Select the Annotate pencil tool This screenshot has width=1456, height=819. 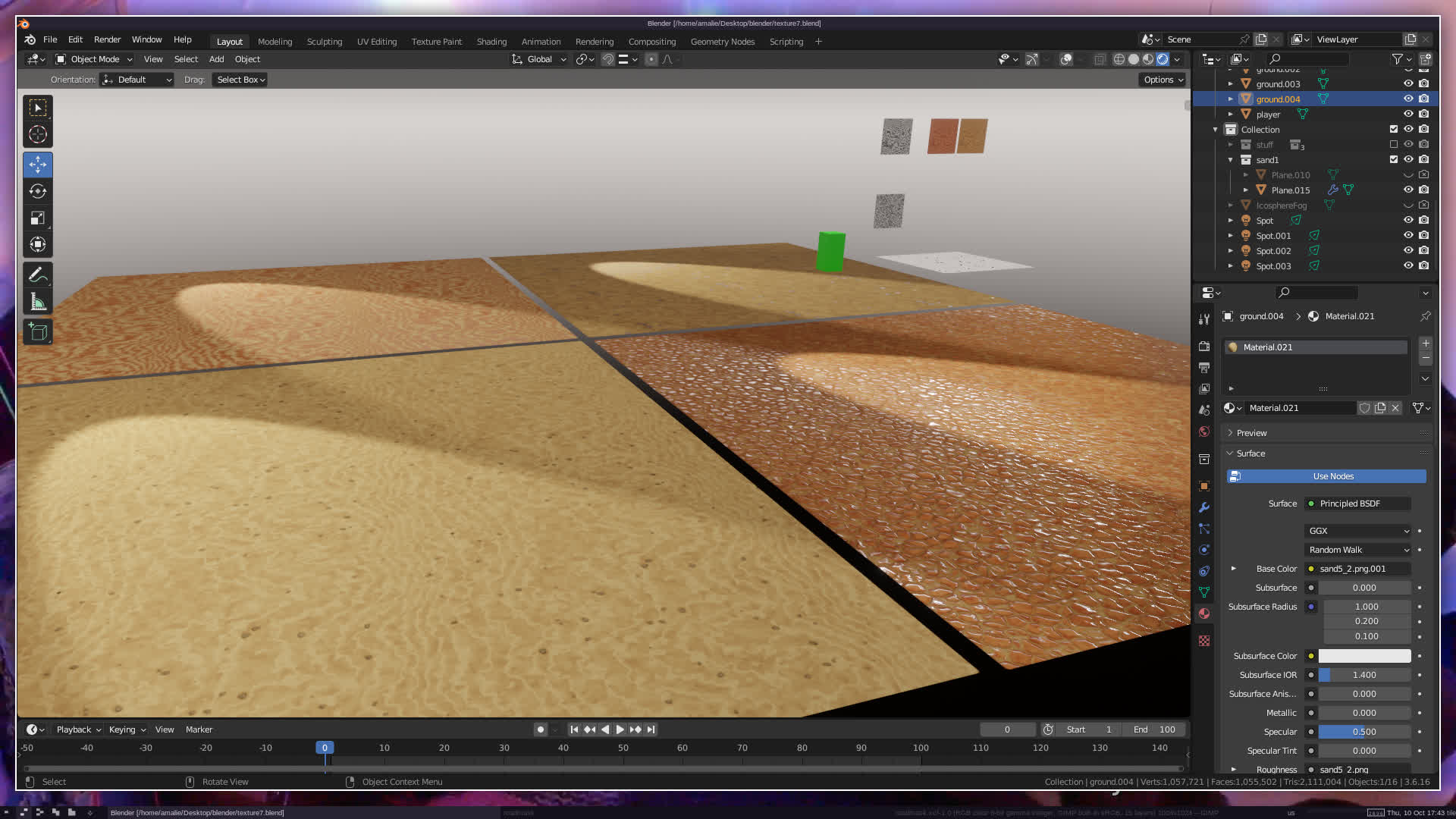(37, 275)
